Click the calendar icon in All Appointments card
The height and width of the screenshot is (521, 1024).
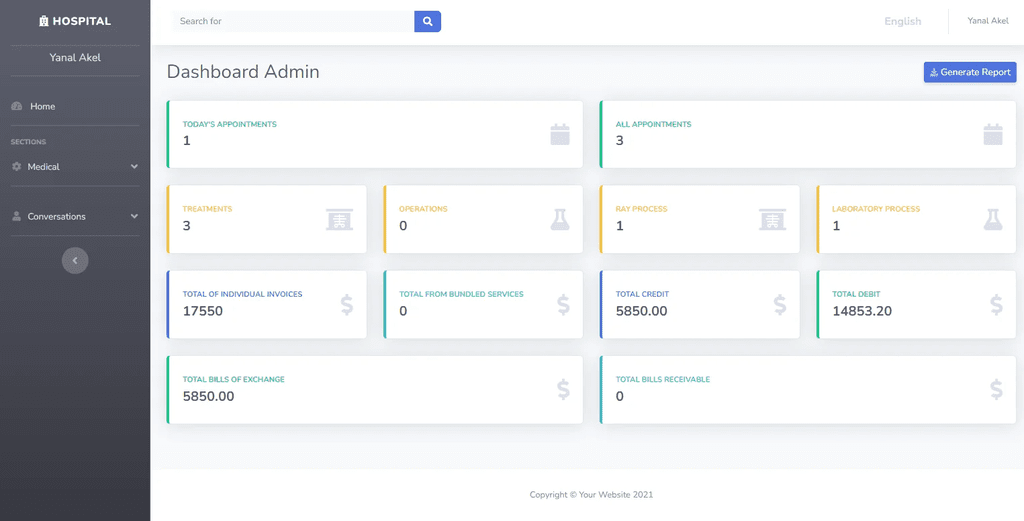coord(993,134)
